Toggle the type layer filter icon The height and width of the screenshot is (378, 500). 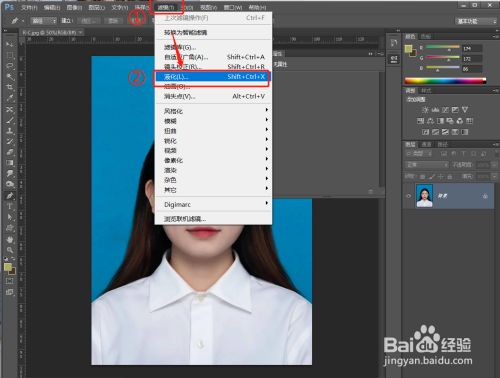(x=464, y=154)
